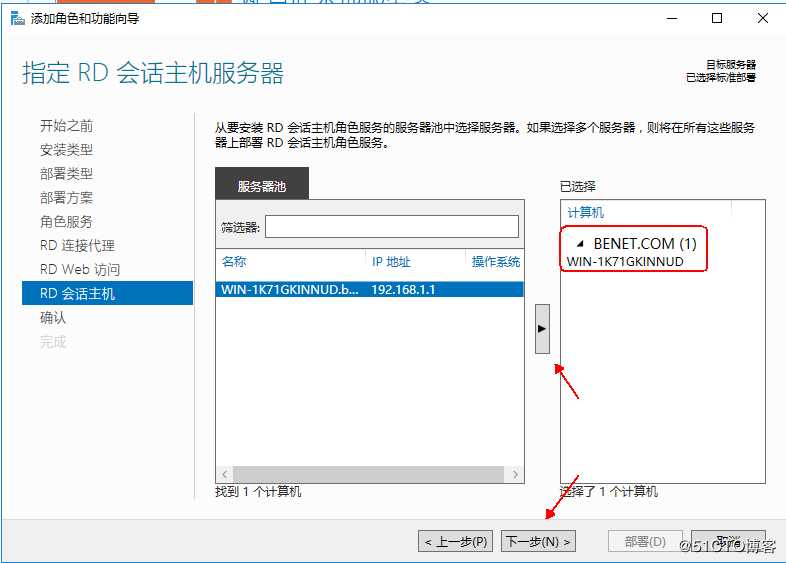Click the add-server right arrow button

click(x=542, y=329)
